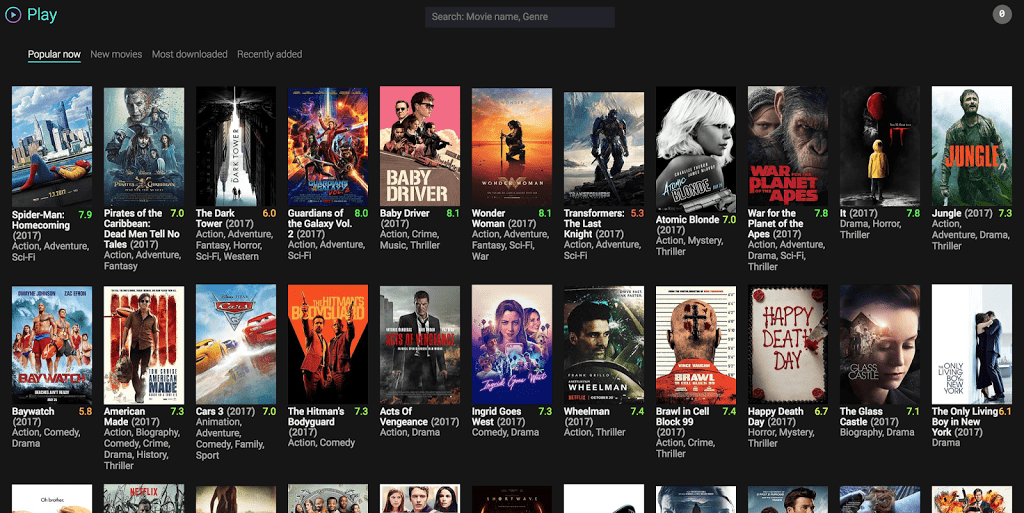Open the round counter icon at top right
1024x513 pixels.
(1001, 14)
